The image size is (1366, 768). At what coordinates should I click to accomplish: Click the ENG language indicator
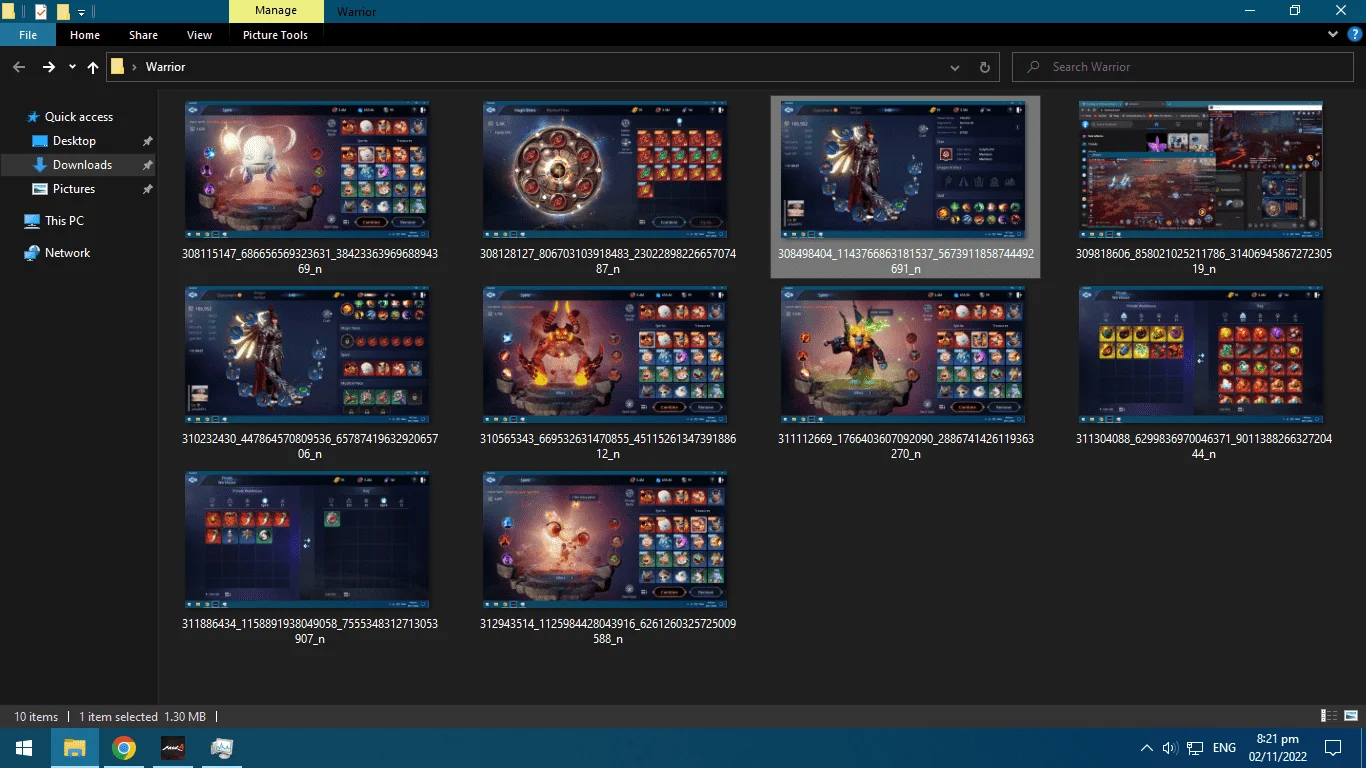(x=1224, y=748)
